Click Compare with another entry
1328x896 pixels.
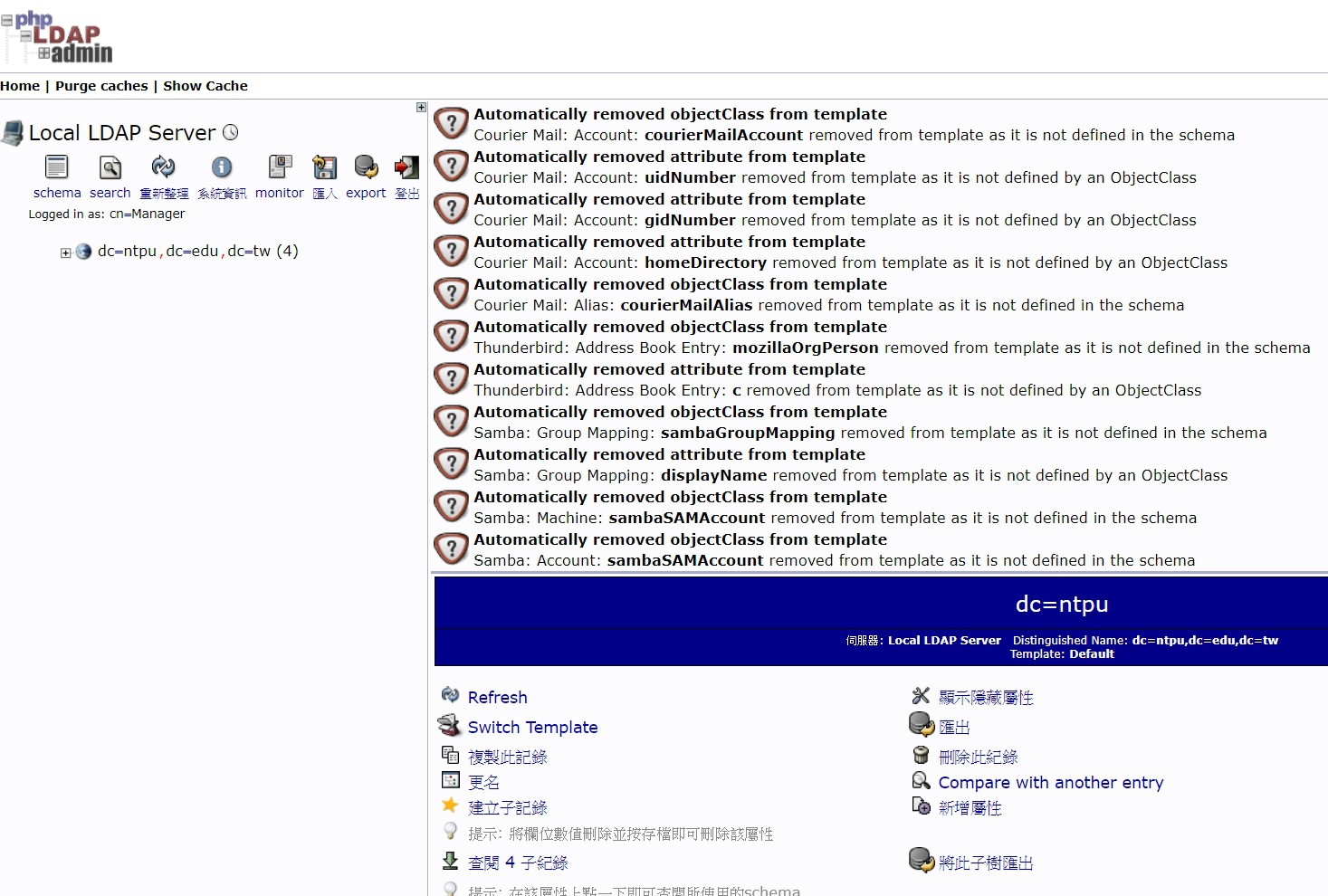[x=1051, y=782]
